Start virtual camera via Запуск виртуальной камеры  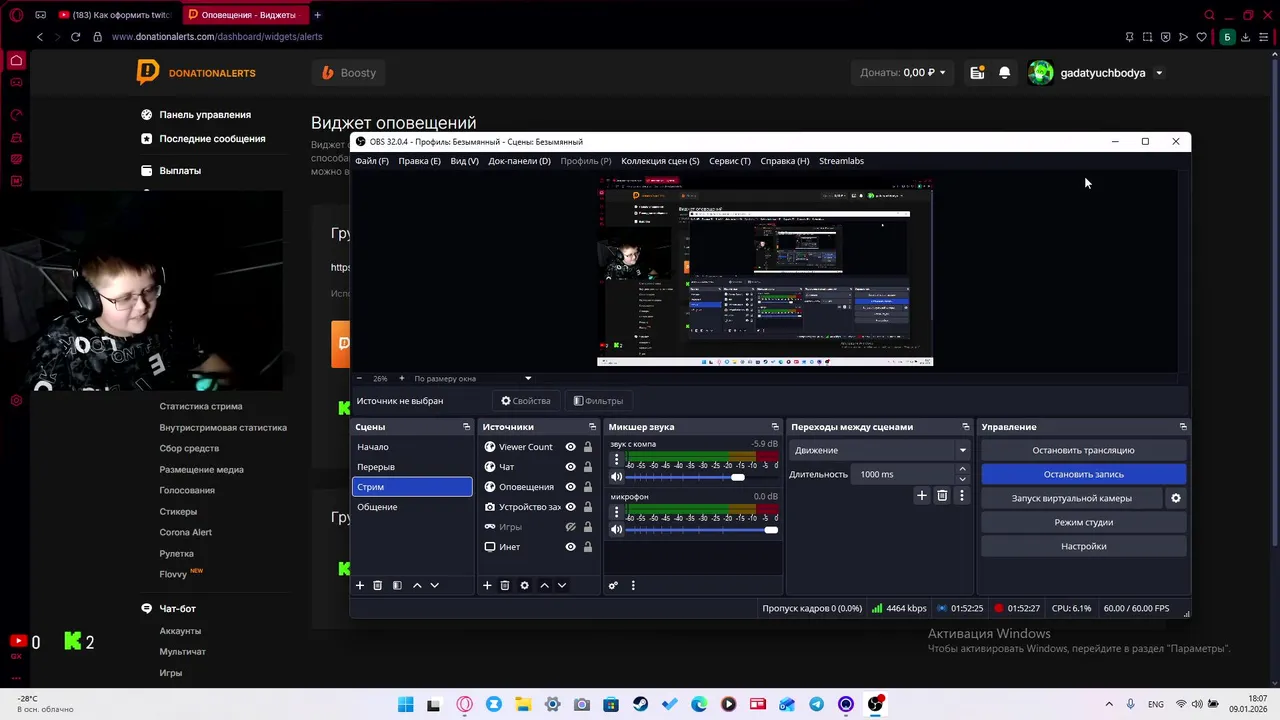pyautogui.click(x=1071, y=498)
